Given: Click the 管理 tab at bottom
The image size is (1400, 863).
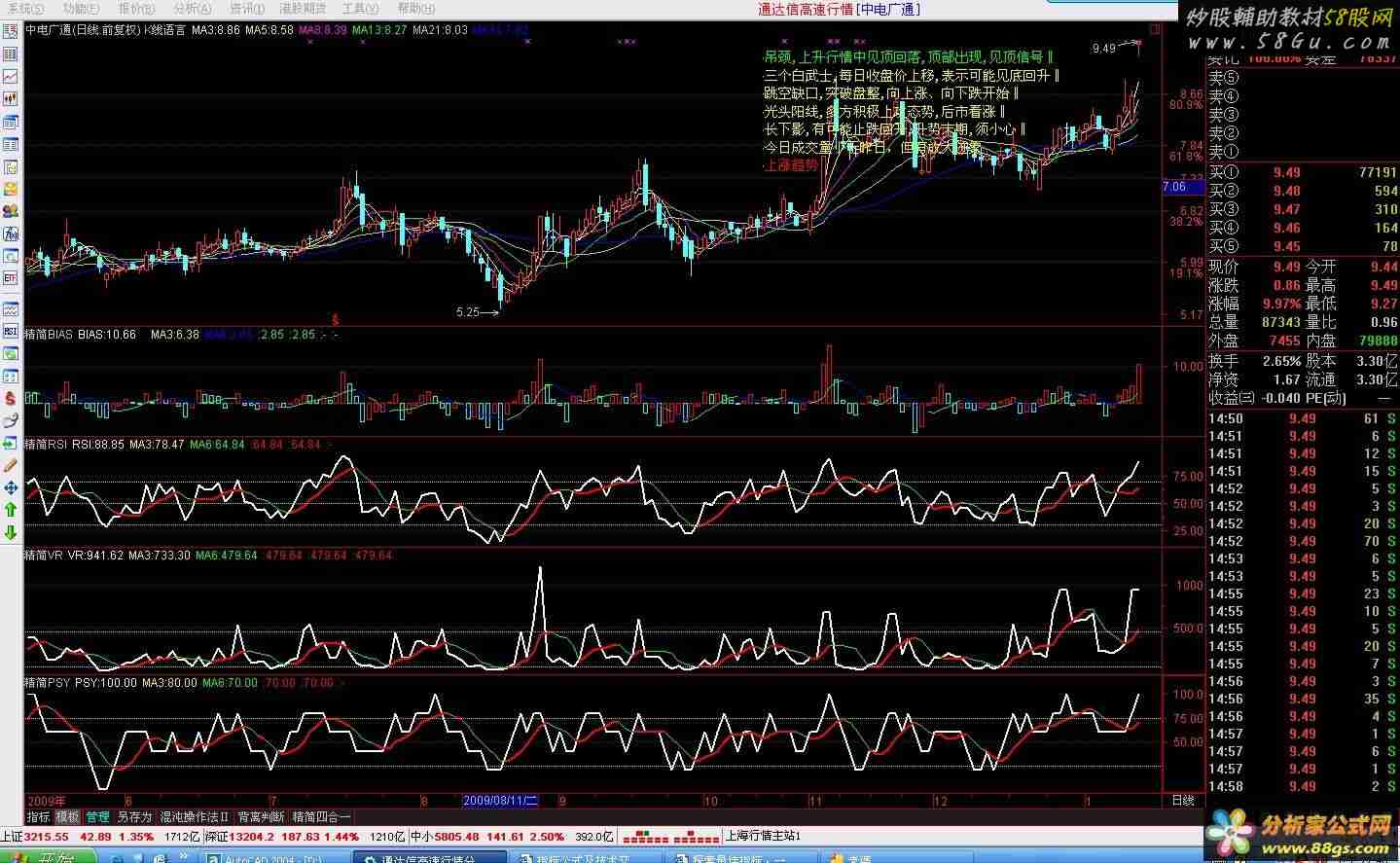Looking at the screenshot, I should (x=98, y=817).
